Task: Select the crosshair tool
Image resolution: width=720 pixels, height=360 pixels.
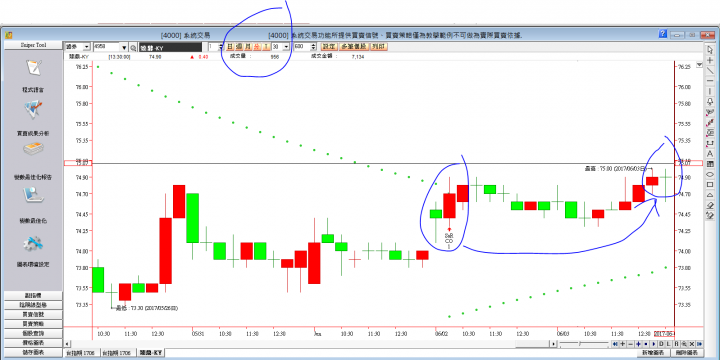Action: (710, 60)
